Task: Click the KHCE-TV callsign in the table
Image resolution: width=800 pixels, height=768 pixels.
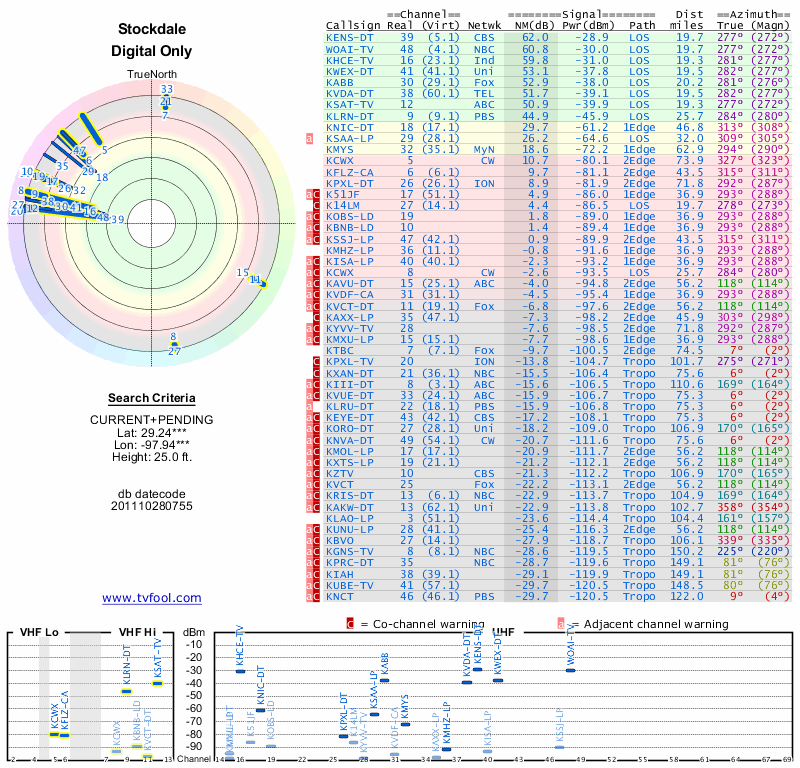Action: 349,61
